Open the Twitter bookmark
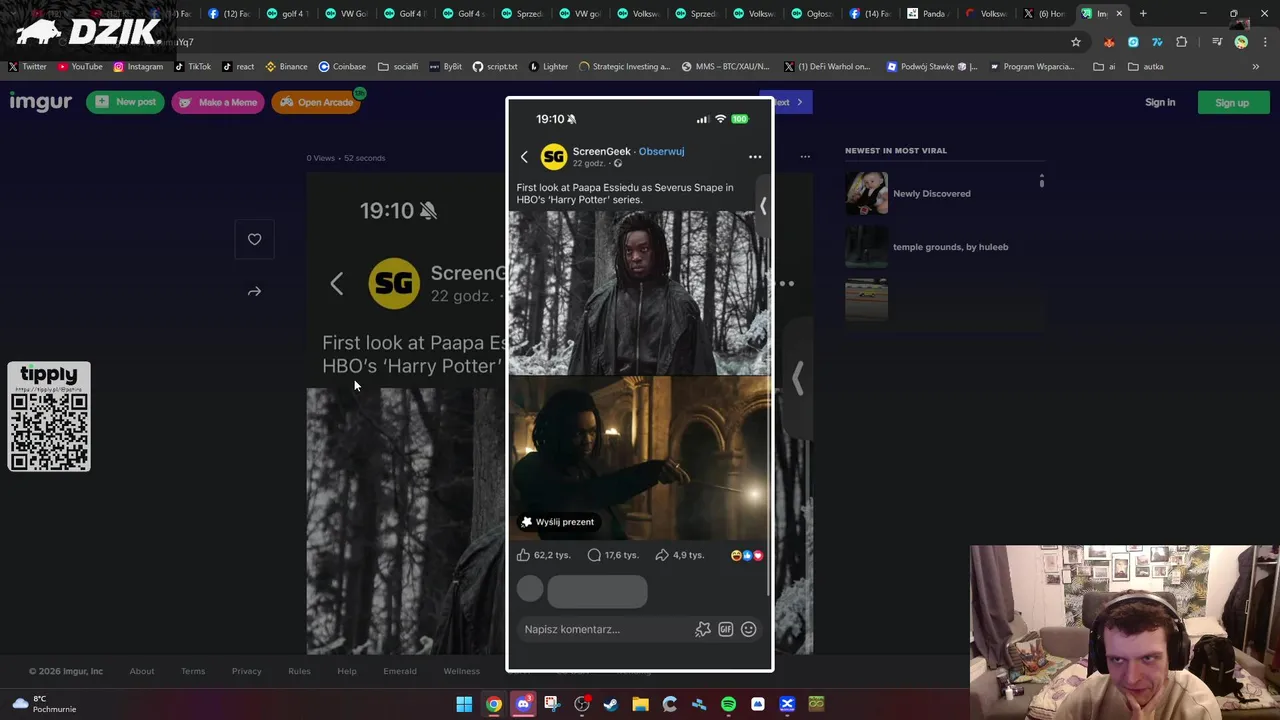 point(27,67)
